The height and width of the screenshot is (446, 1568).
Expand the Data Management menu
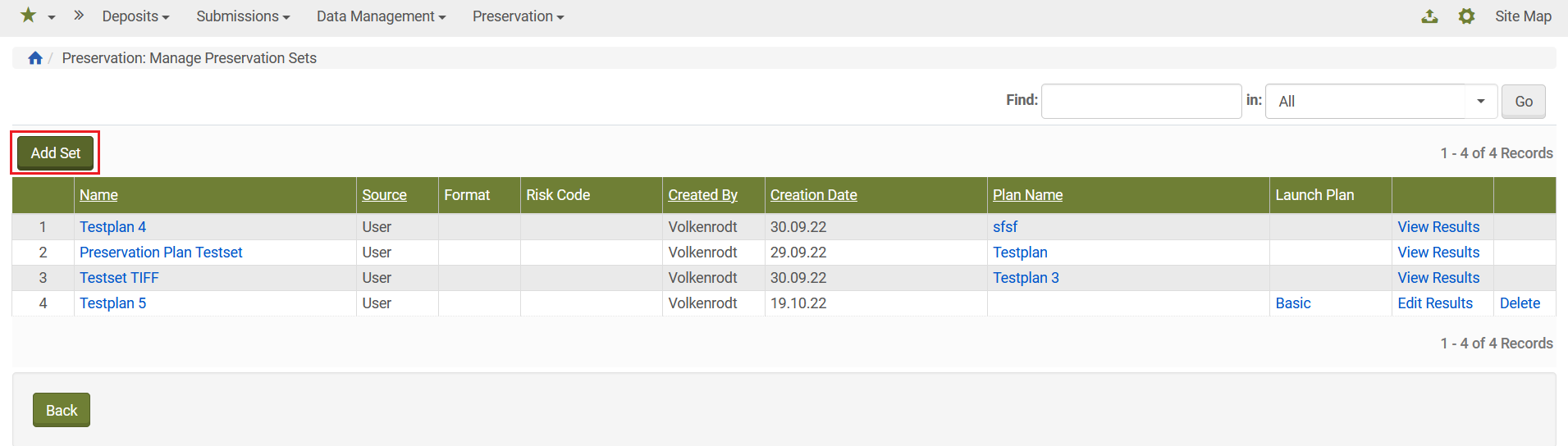coord(381,16)
